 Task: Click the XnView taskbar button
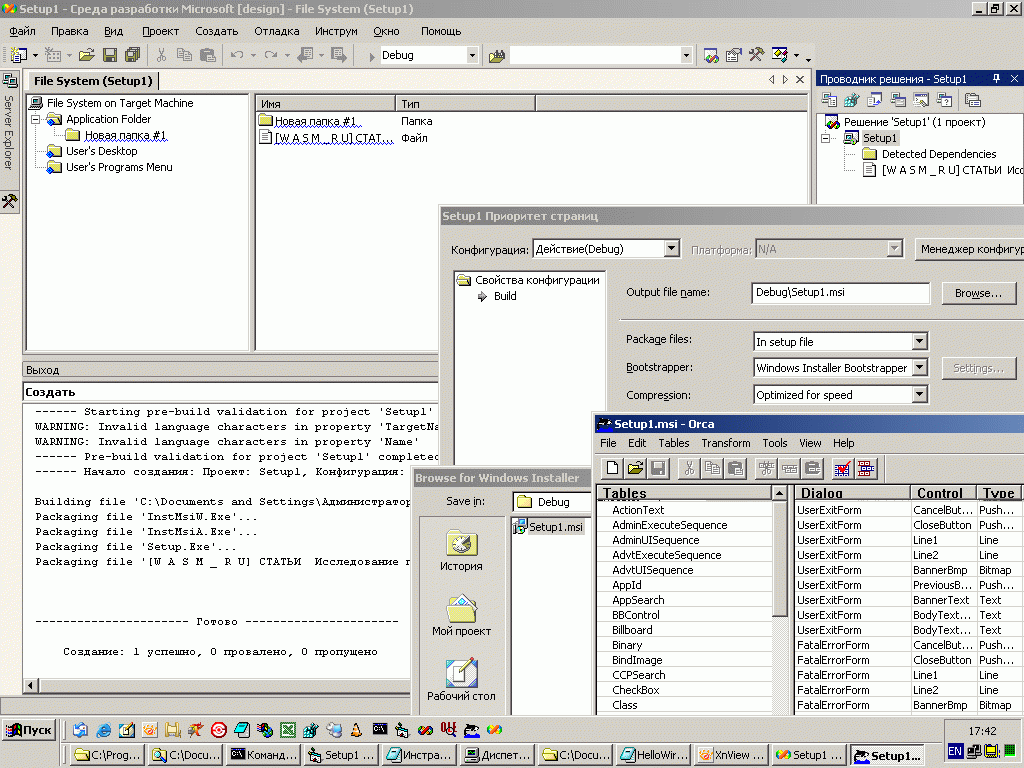[x=731, y=755]
